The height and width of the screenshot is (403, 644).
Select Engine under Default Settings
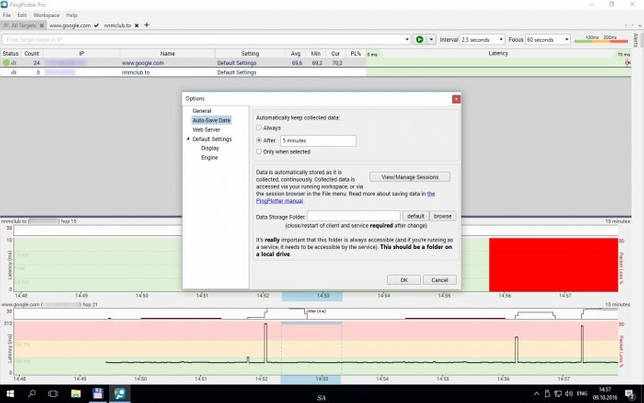[x=209, y=158]
